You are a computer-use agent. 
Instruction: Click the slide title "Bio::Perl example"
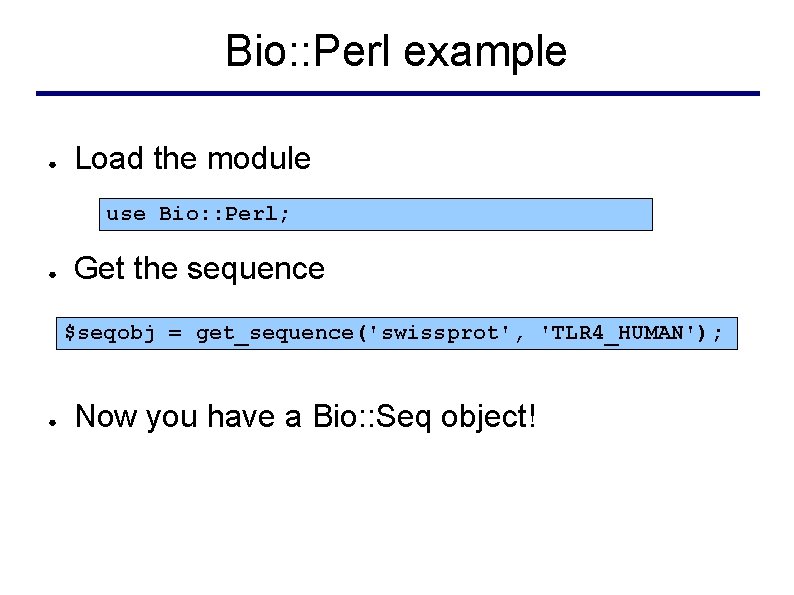tap(396, 51)
